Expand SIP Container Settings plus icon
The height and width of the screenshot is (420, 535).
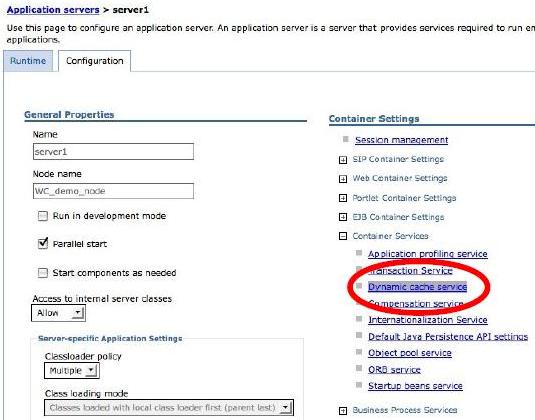pos(343,160)
